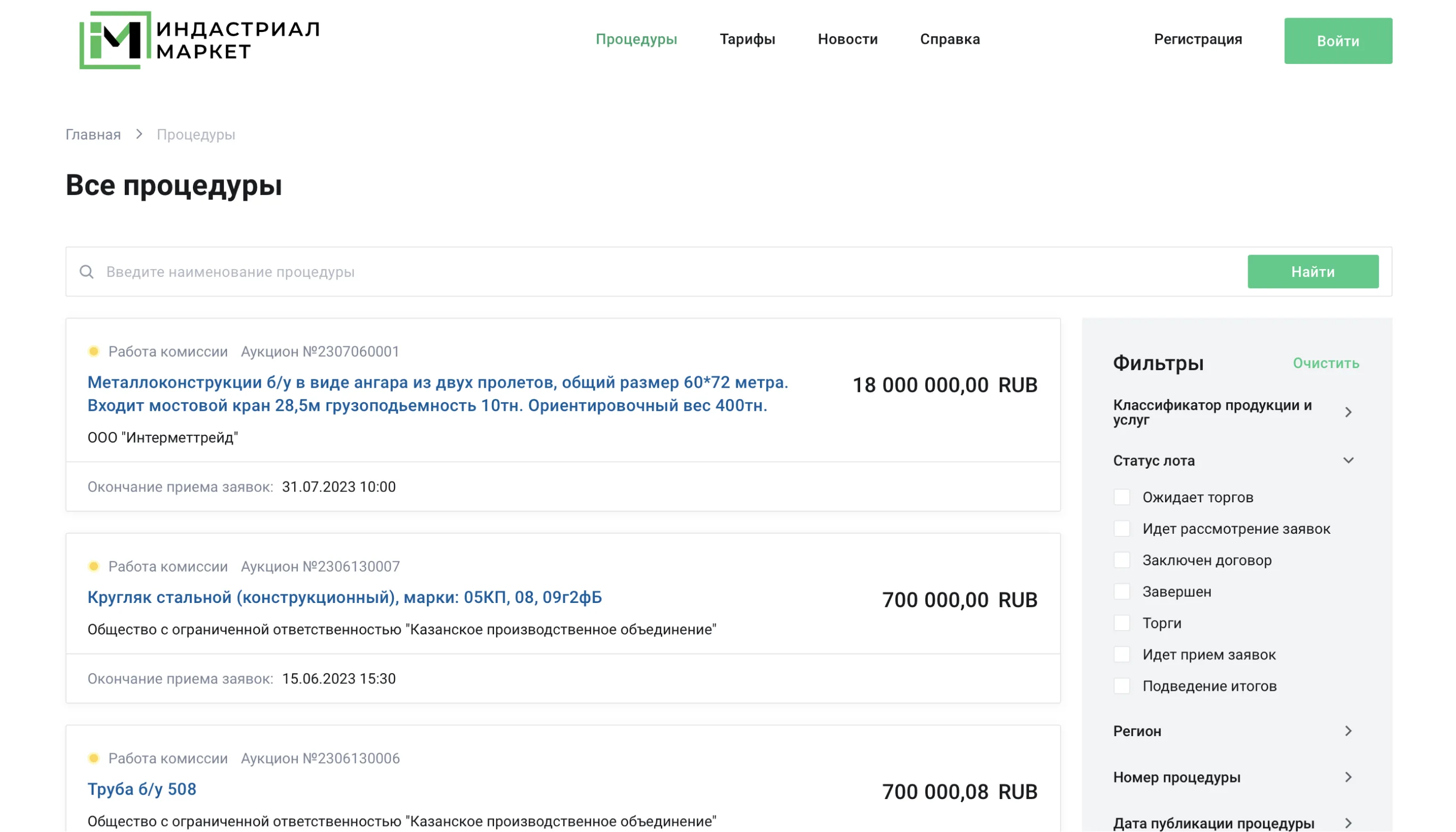Image resolution: width=1456 pixels, height=832 pixels.
Task: Open the Металлоконструкции б/у auction link
Action: coord(438,394)
